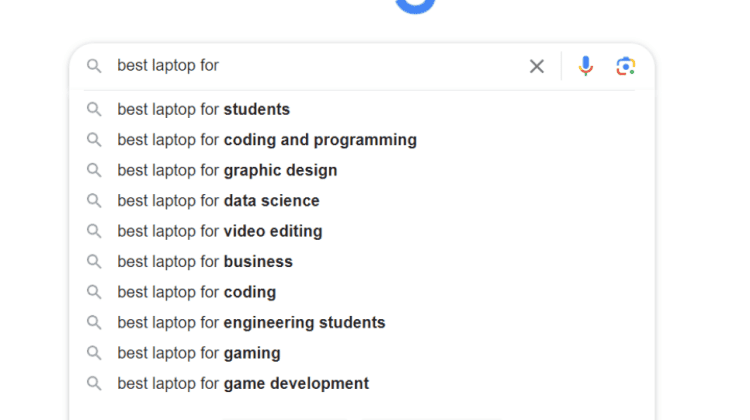The width and height of the screenshot is (750, 420).
Task: Click search icon next to 'gaming' suggestion
Action: point(94,353)
